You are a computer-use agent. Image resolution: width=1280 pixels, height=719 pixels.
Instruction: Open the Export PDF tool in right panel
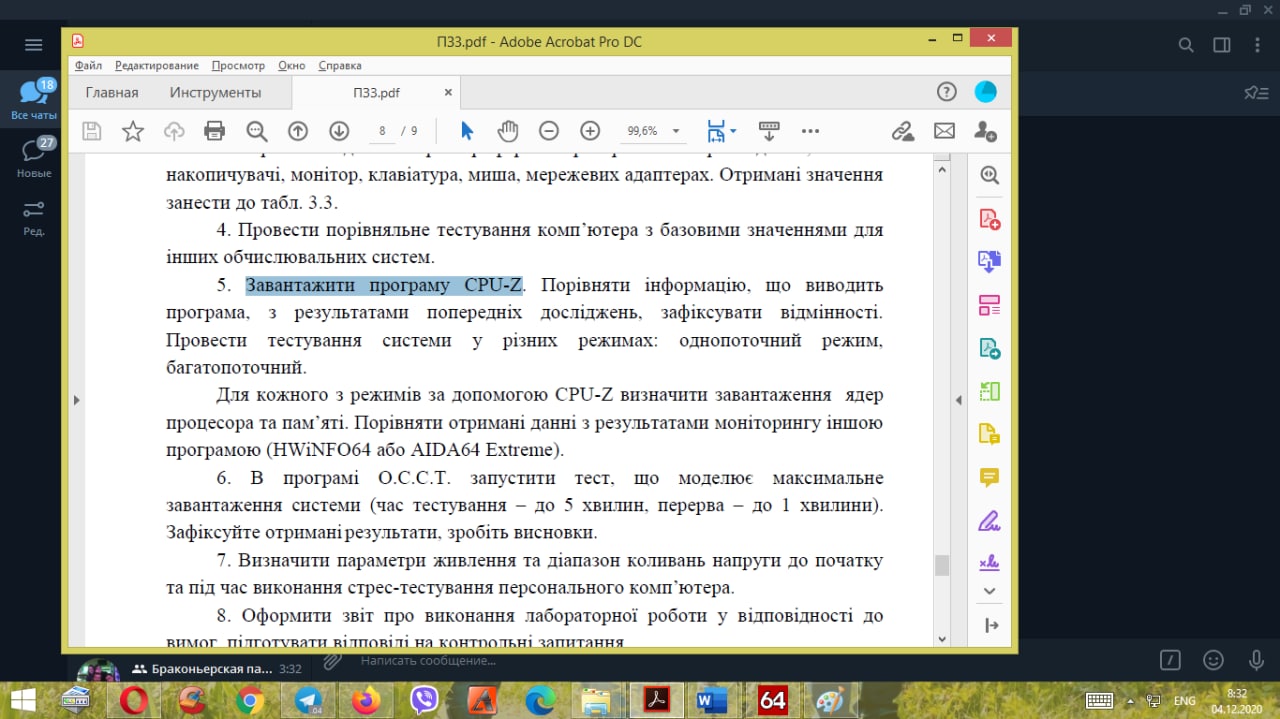tap(990, 348)
